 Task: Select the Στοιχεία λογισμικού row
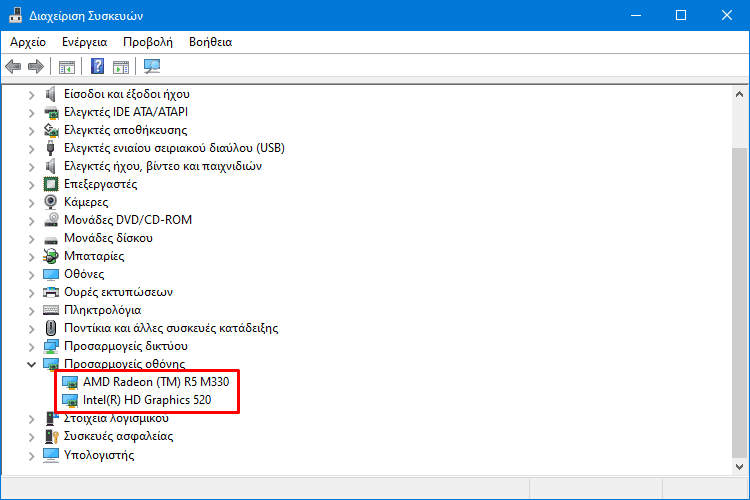point(116,418)
